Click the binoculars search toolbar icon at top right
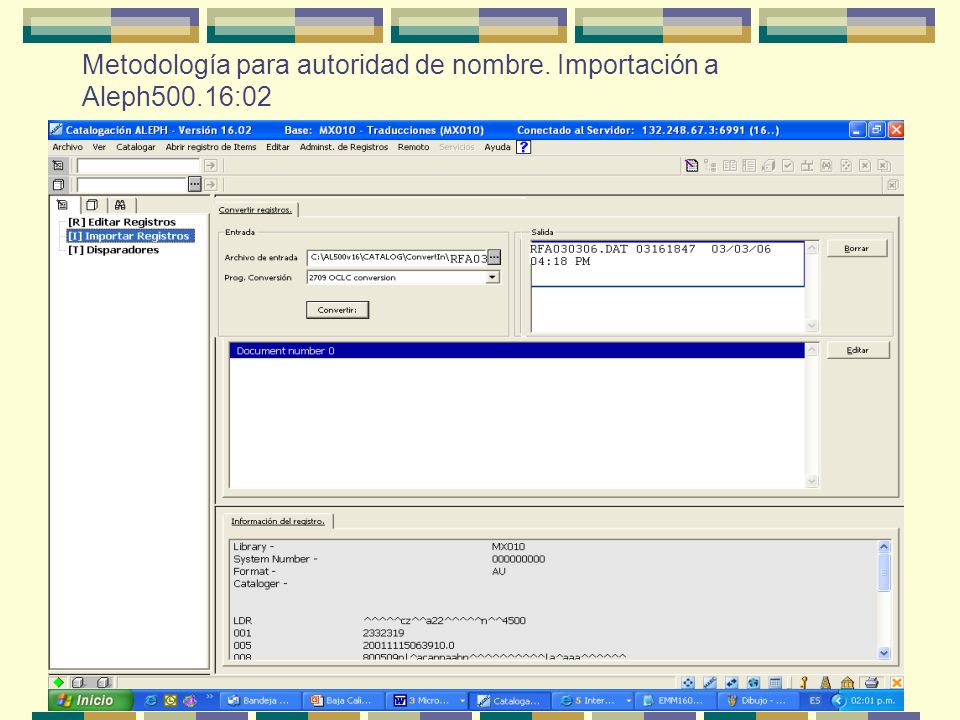This screenshot has height=720, width=960. coord(827,165)
